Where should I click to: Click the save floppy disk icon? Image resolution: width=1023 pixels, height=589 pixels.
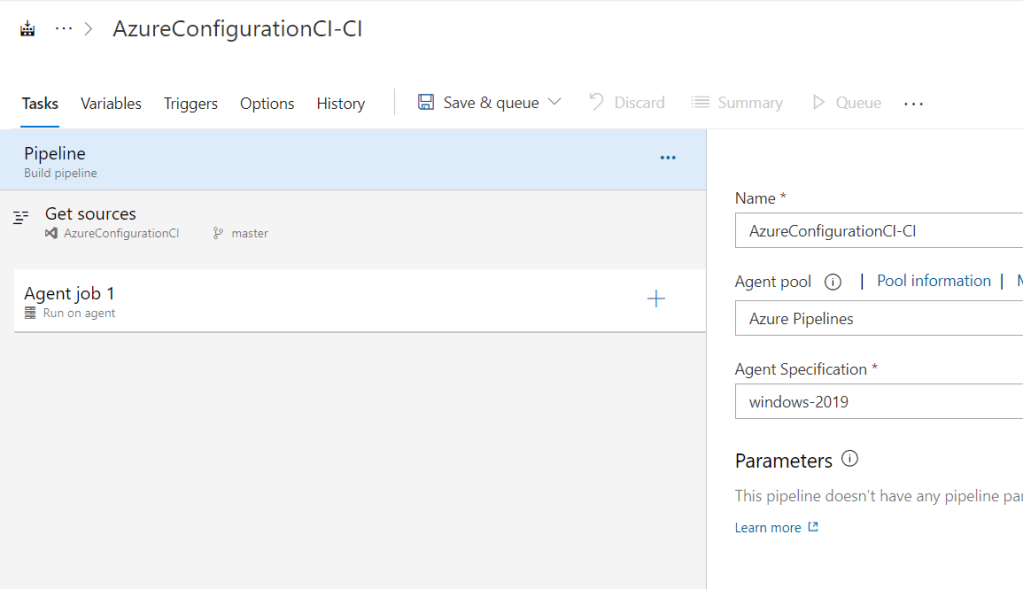pos(426,103)
